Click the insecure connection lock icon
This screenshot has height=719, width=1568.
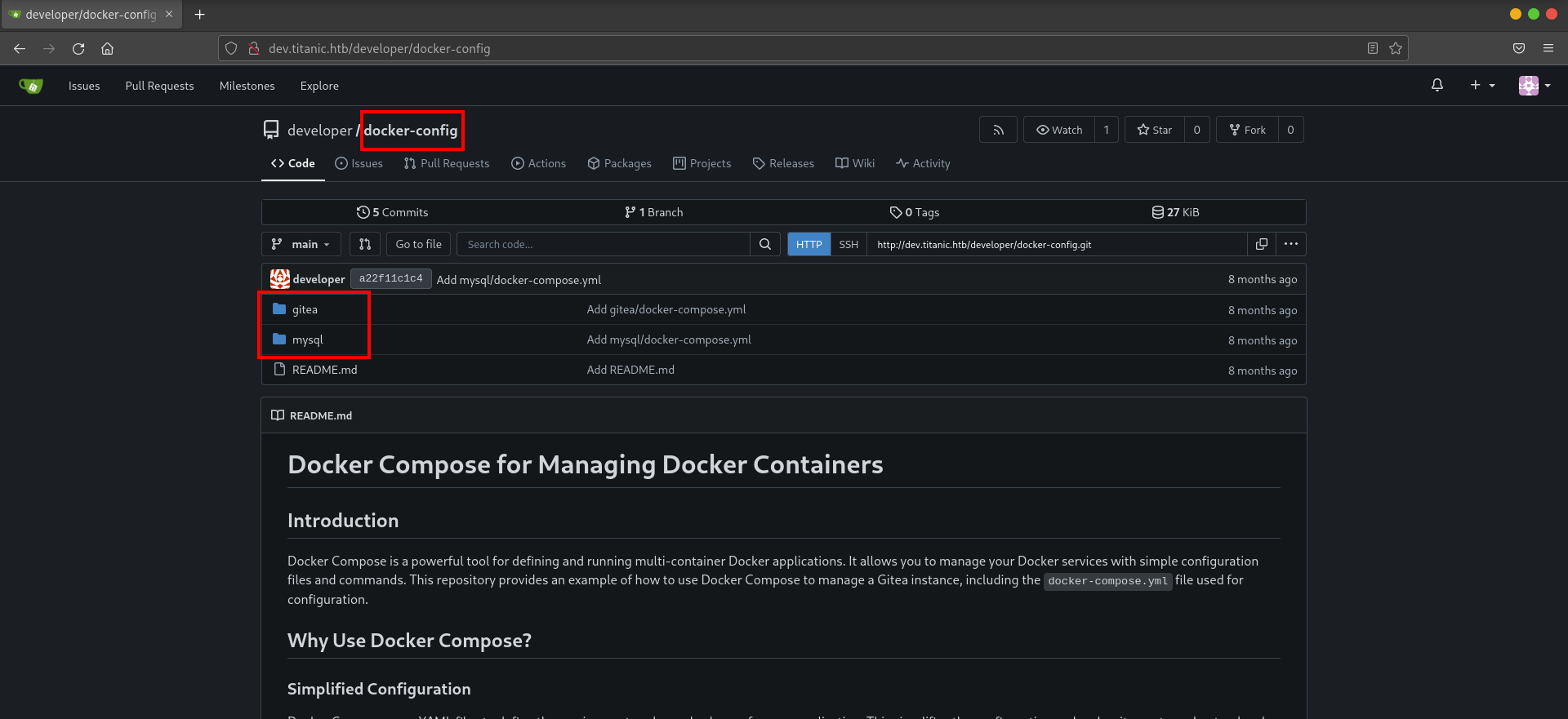254,48
